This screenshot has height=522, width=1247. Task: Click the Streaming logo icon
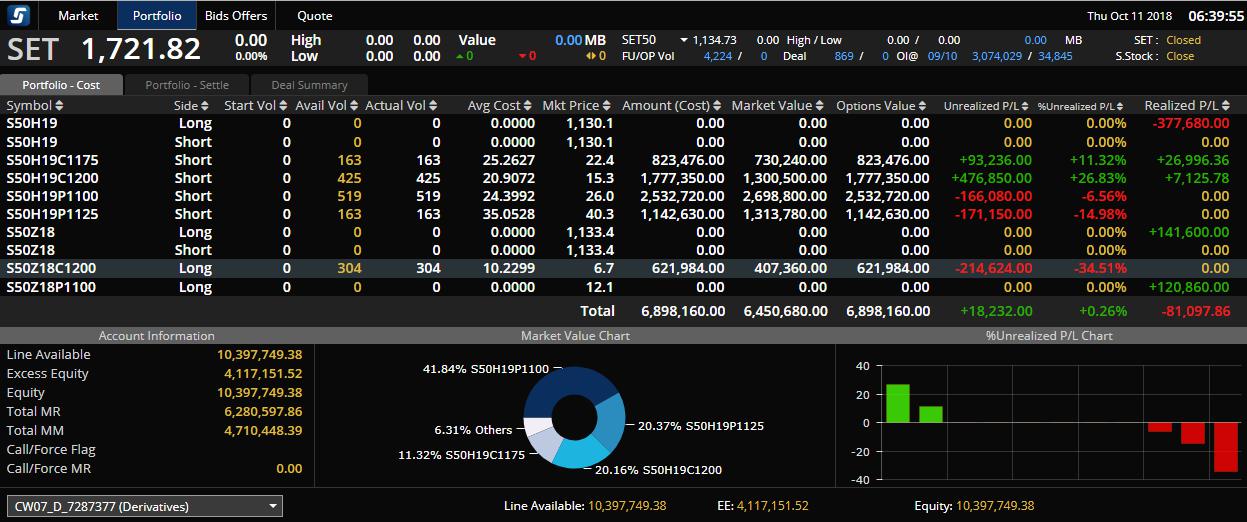[x=20, y=15]
